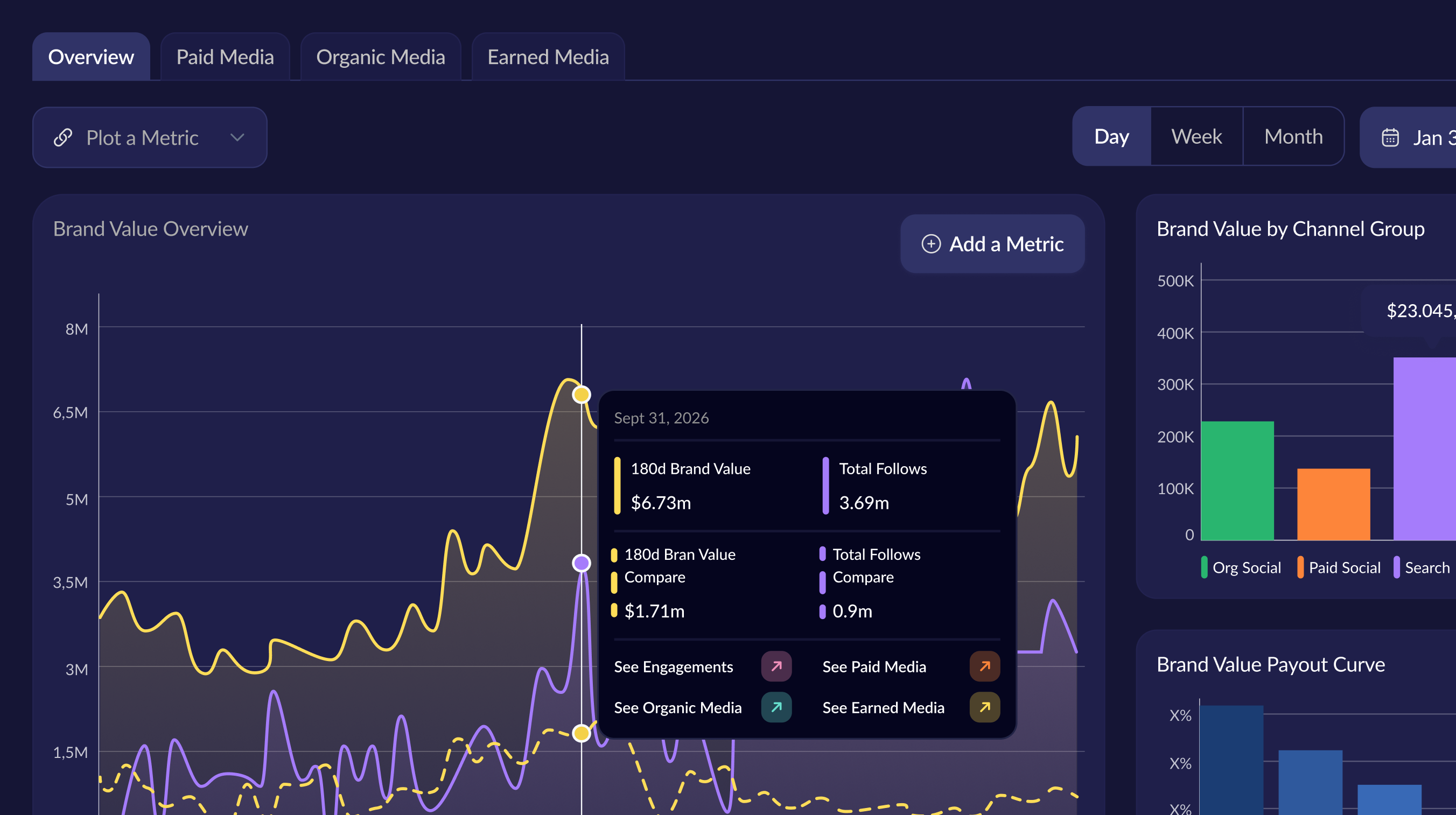Image resolution: width=1456 pixels, height=815 pixels.
Task: Expand the Plot a Metric chevron arrow
Action: coord(237,137)
